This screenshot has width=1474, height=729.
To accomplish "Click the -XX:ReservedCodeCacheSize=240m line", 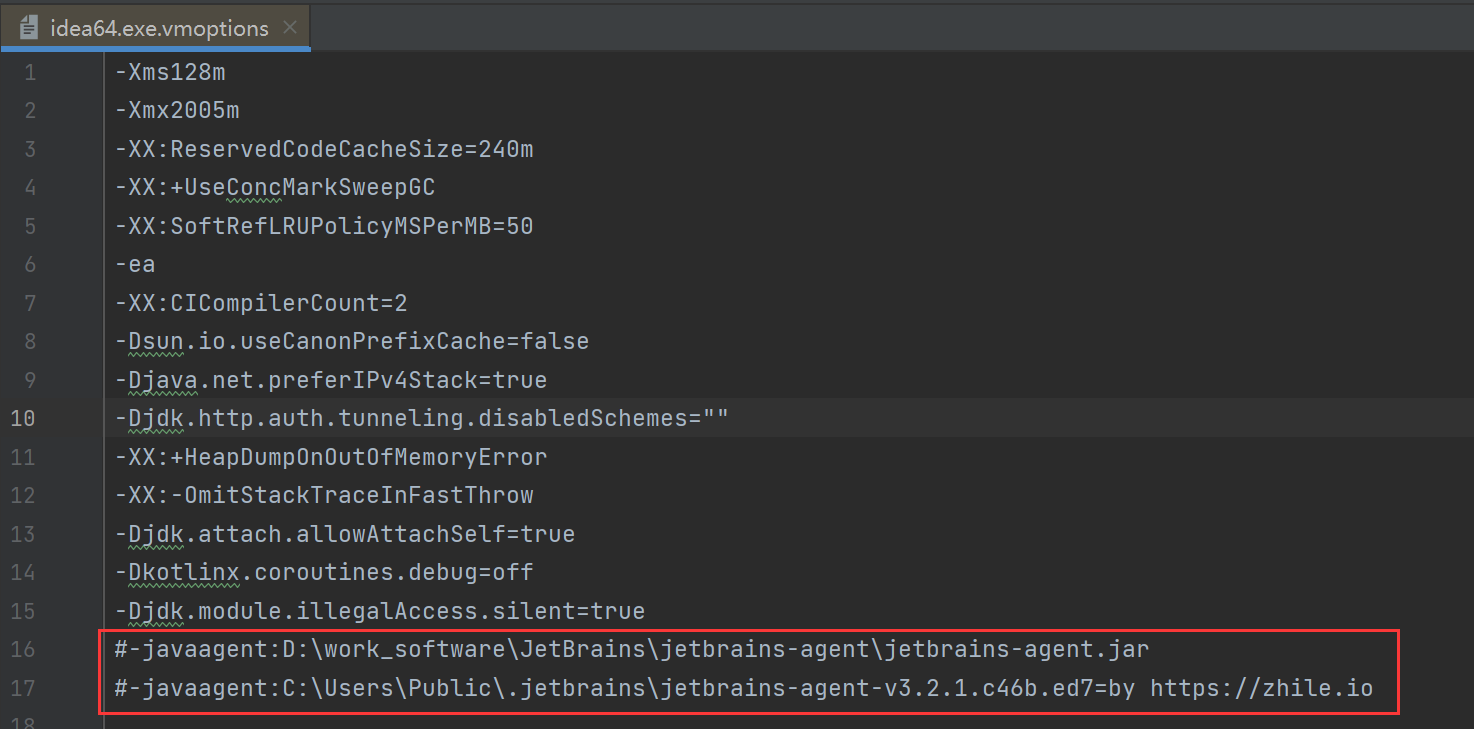I will pos(322,148).
